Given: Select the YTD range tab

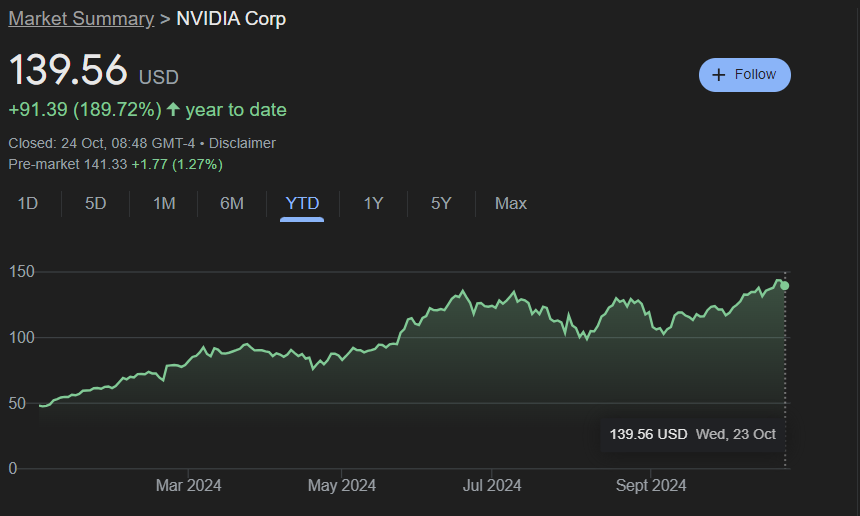Looking at the screenshot, I should click(302, 203).
